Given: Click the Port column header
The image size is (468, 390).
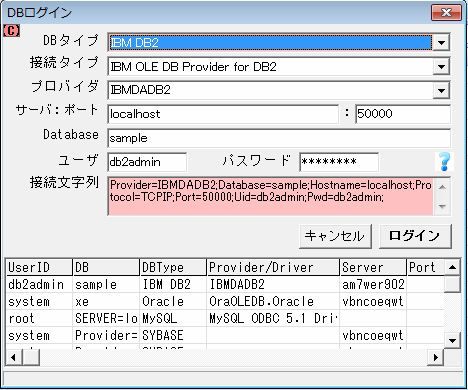Looking at the screenshot, I should click(426, 267).
